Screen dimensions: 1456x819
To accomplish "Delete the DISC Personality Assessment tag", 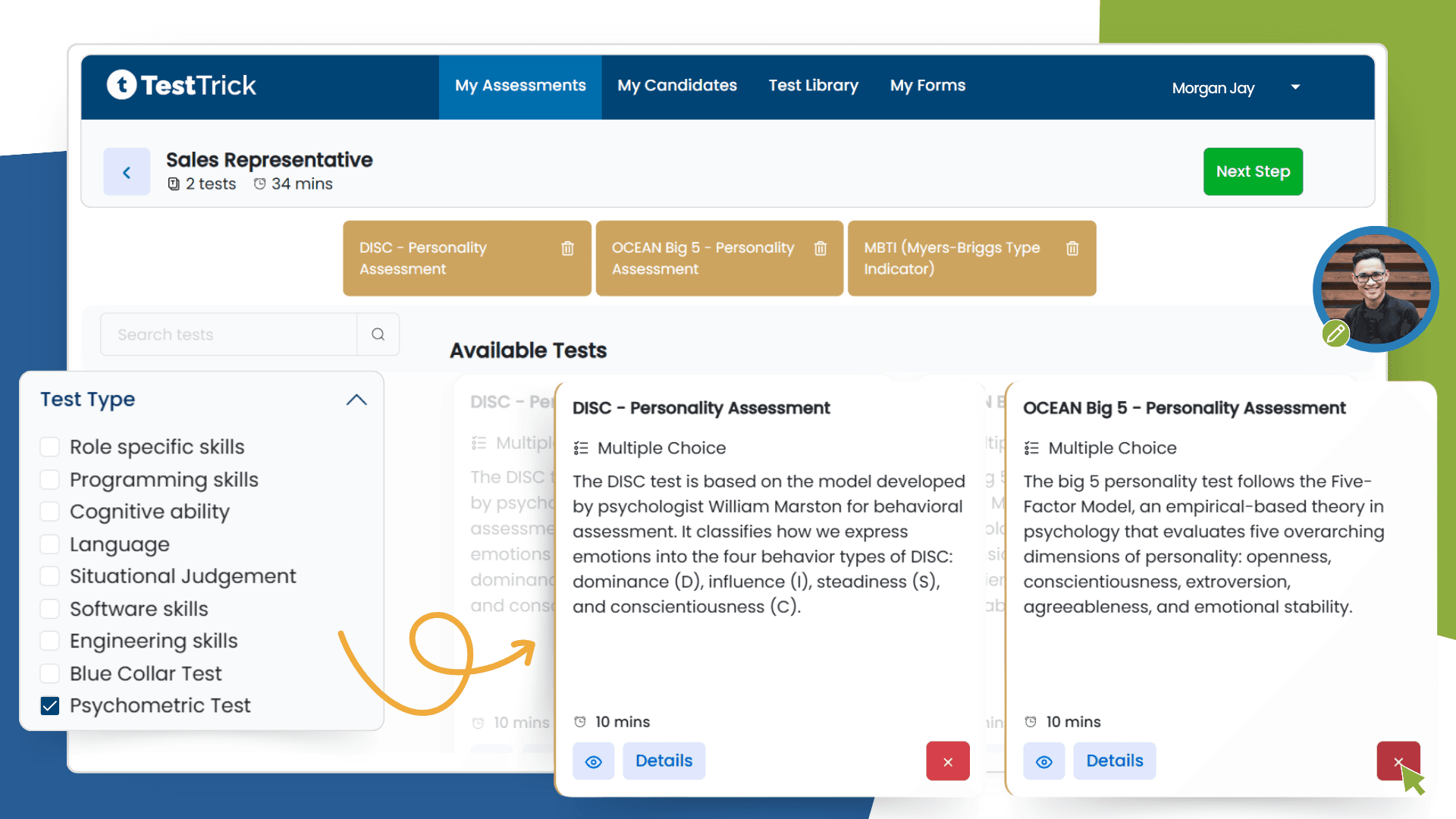I will coord(567,248).
